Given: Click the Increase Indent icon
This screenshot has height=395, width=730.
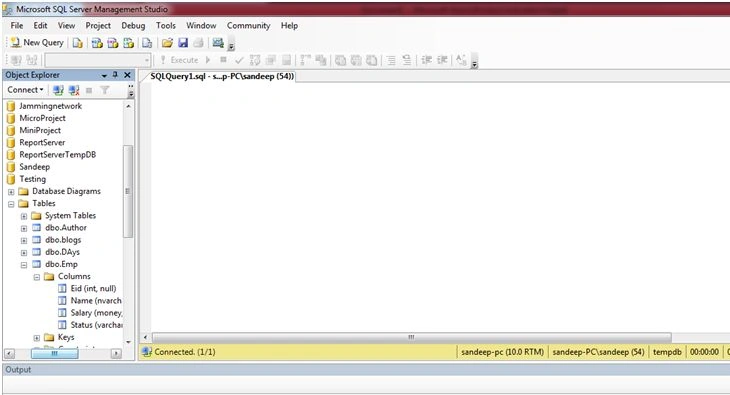Looking at the screenshot, I should [442, 60].
